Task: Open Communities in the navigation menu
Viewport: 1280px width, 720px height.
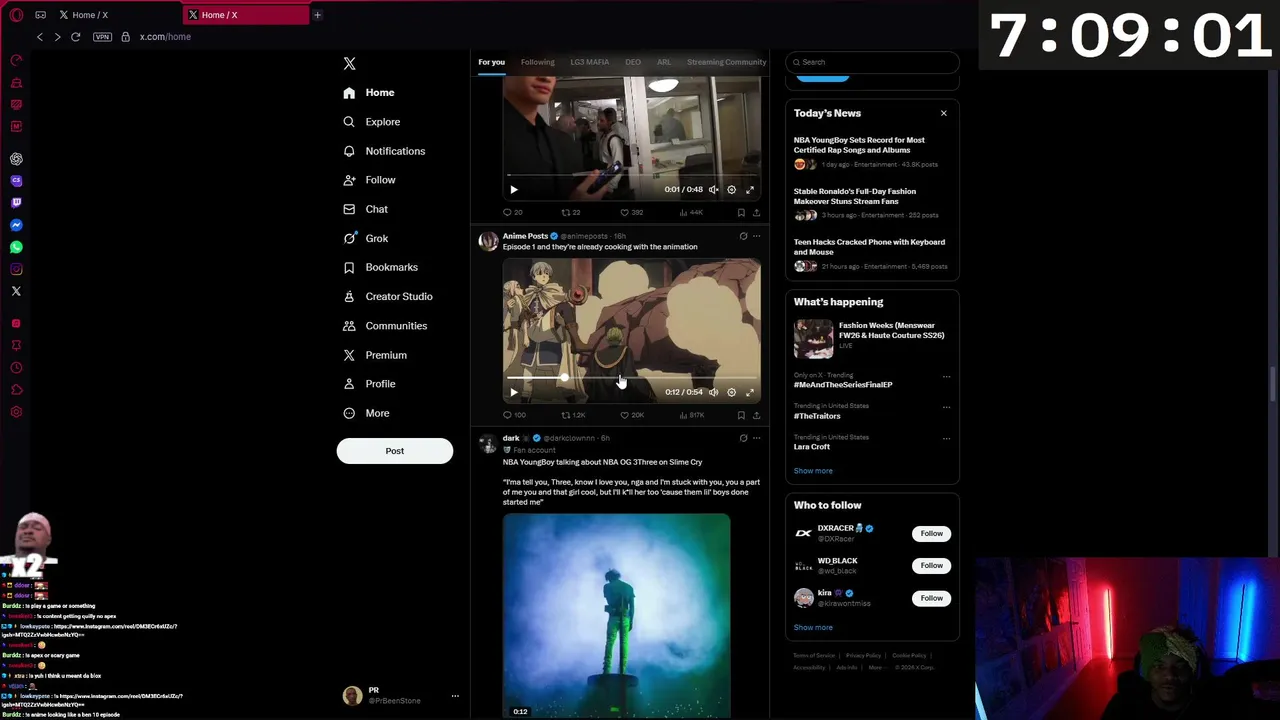Action: click(385, 326)
